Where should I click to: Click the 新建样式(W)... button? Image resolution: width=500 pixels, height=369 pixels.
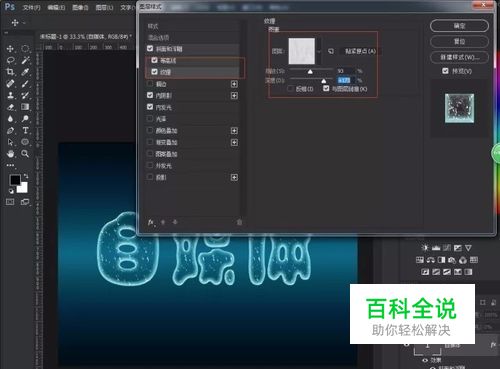click(459, 57)
